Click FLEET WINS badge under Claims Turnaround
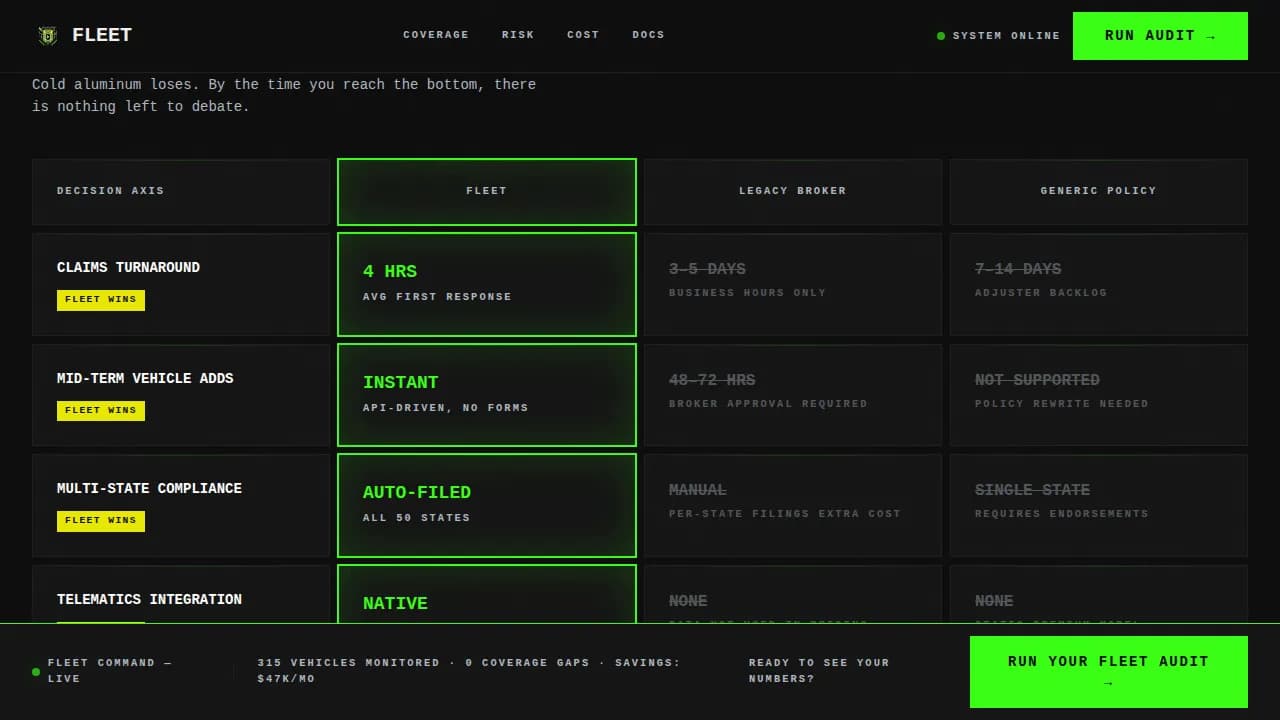The width and height of the screenshot is (1280, 720). pyautogui.click(x=101, y=300)
